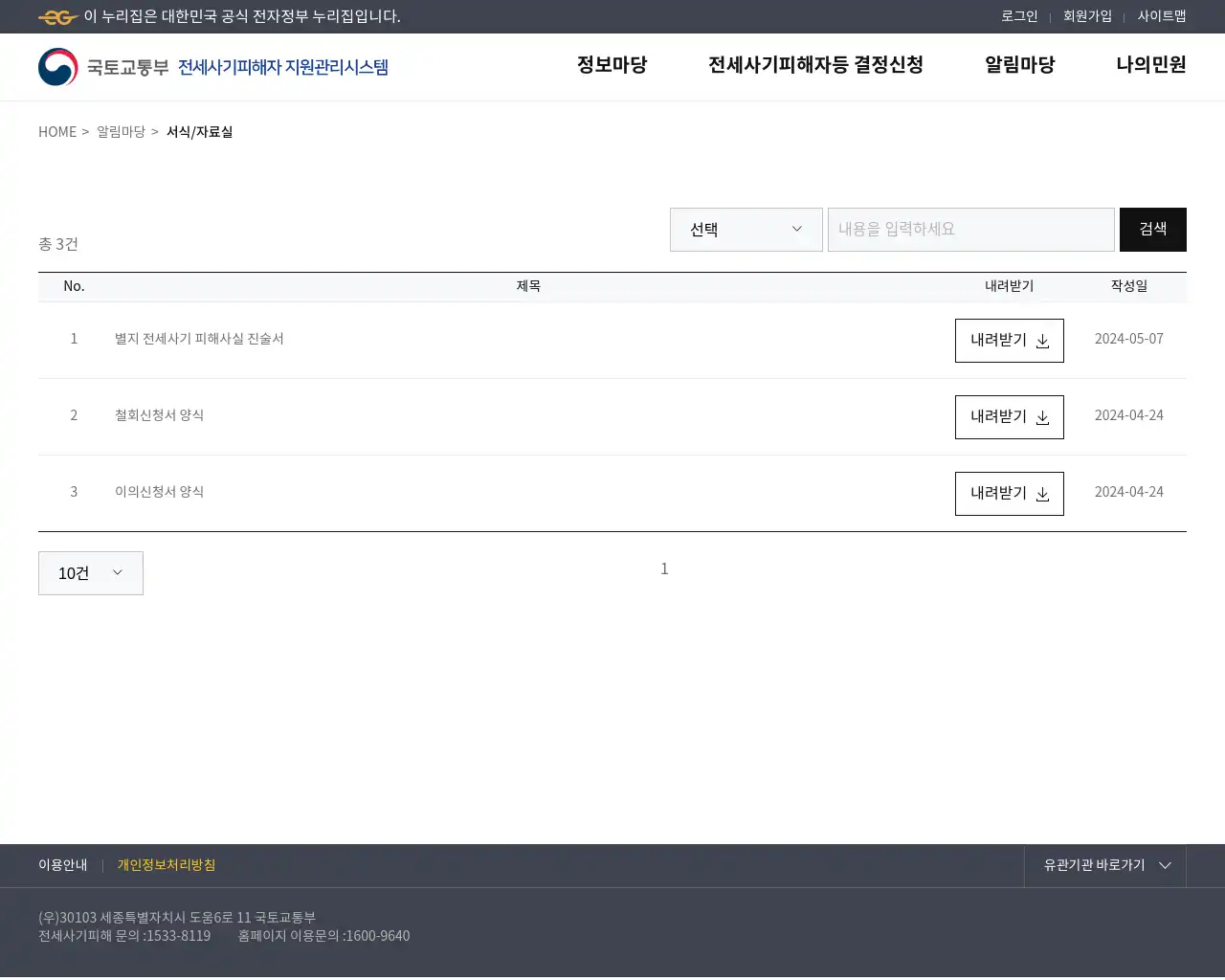
Task: Expand the 유관기관 바로가기 dropdown
Action: [x=1105, y=865]
